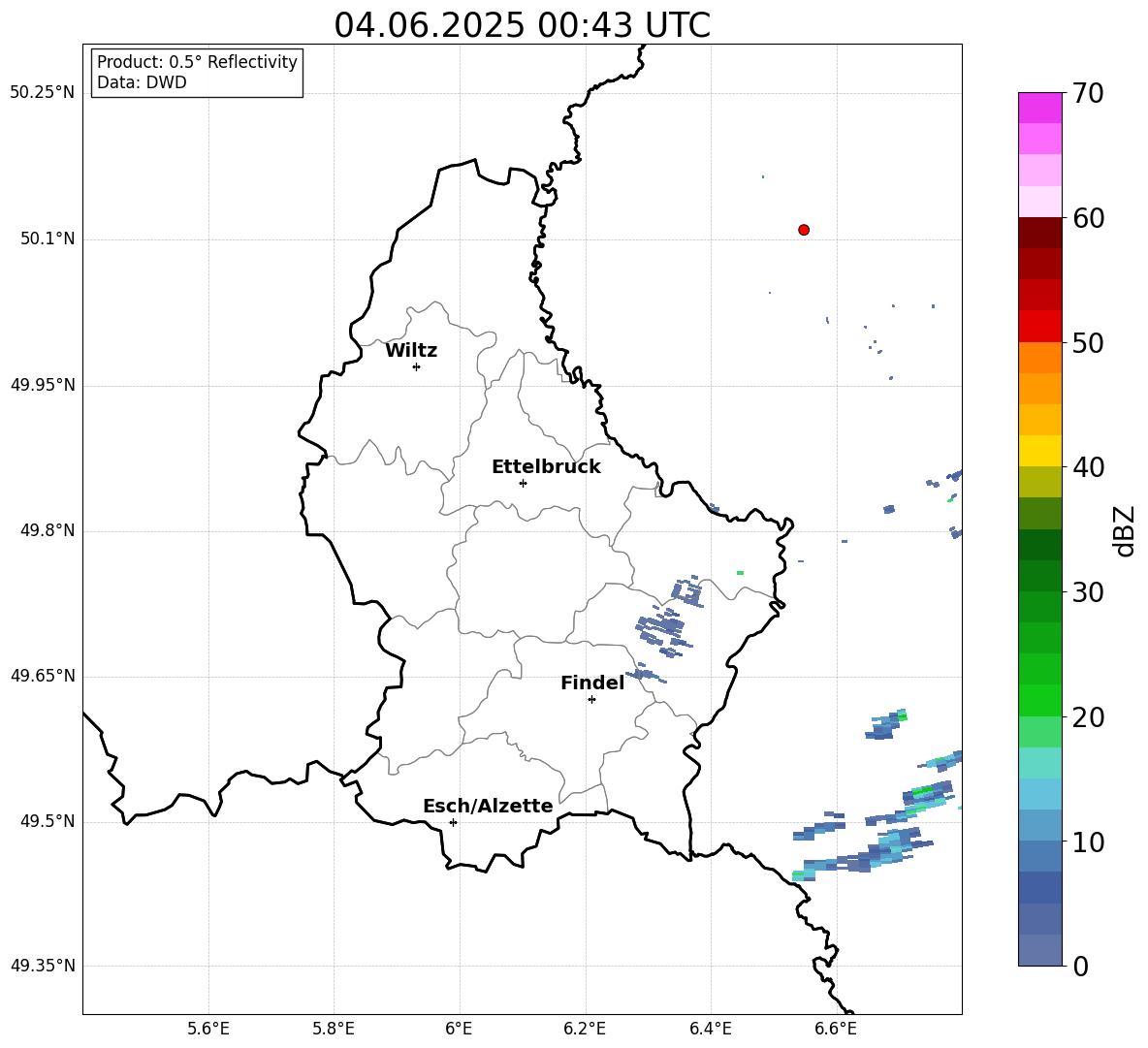Image resolution: width=1148 pixels, height=1048 pixels.
Task: Click the 70 colorbar tick label
Action: pyautogui.click(x=1088, y=93)
